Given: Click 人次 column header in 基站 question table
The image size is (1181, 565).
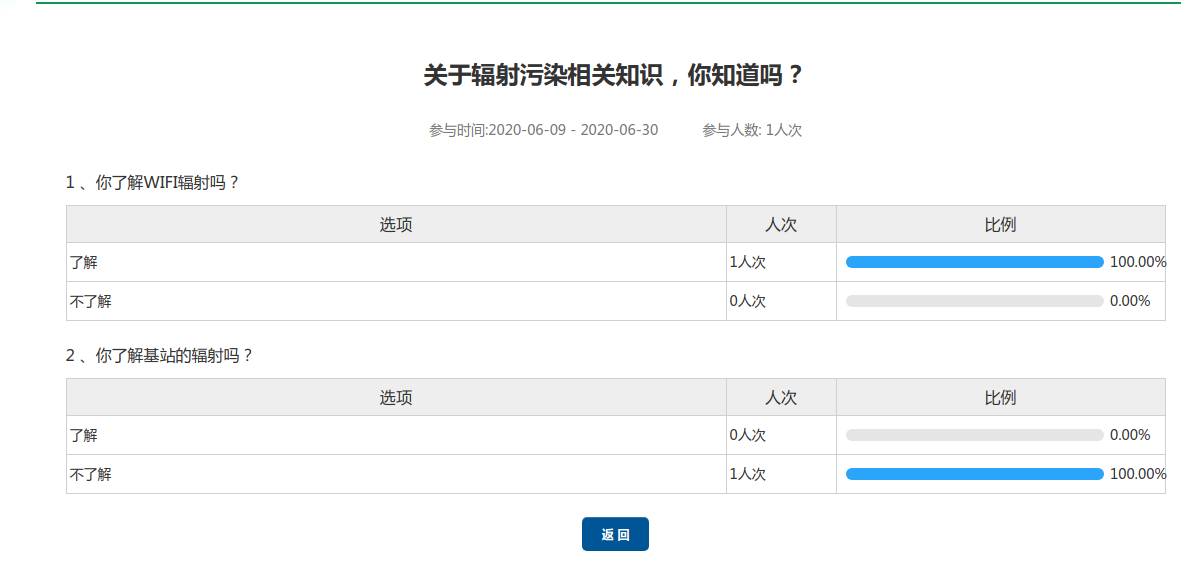Looking at the screenshot, I should click(781, 398).
